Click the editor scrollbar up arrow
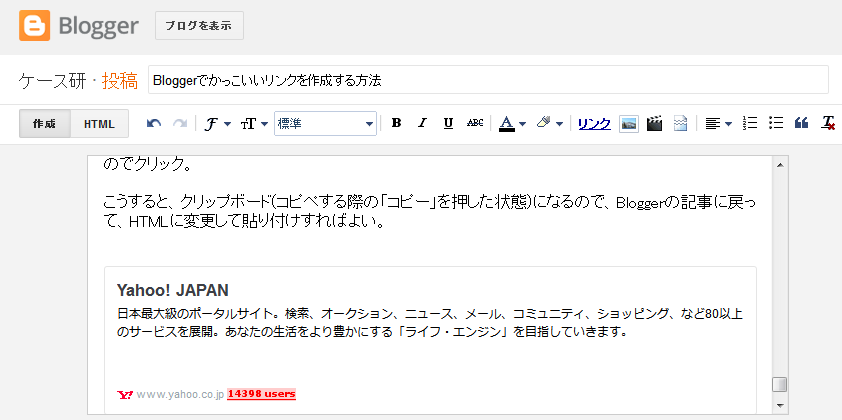Screen dimensions: 842x420 [x=780, y=164]
